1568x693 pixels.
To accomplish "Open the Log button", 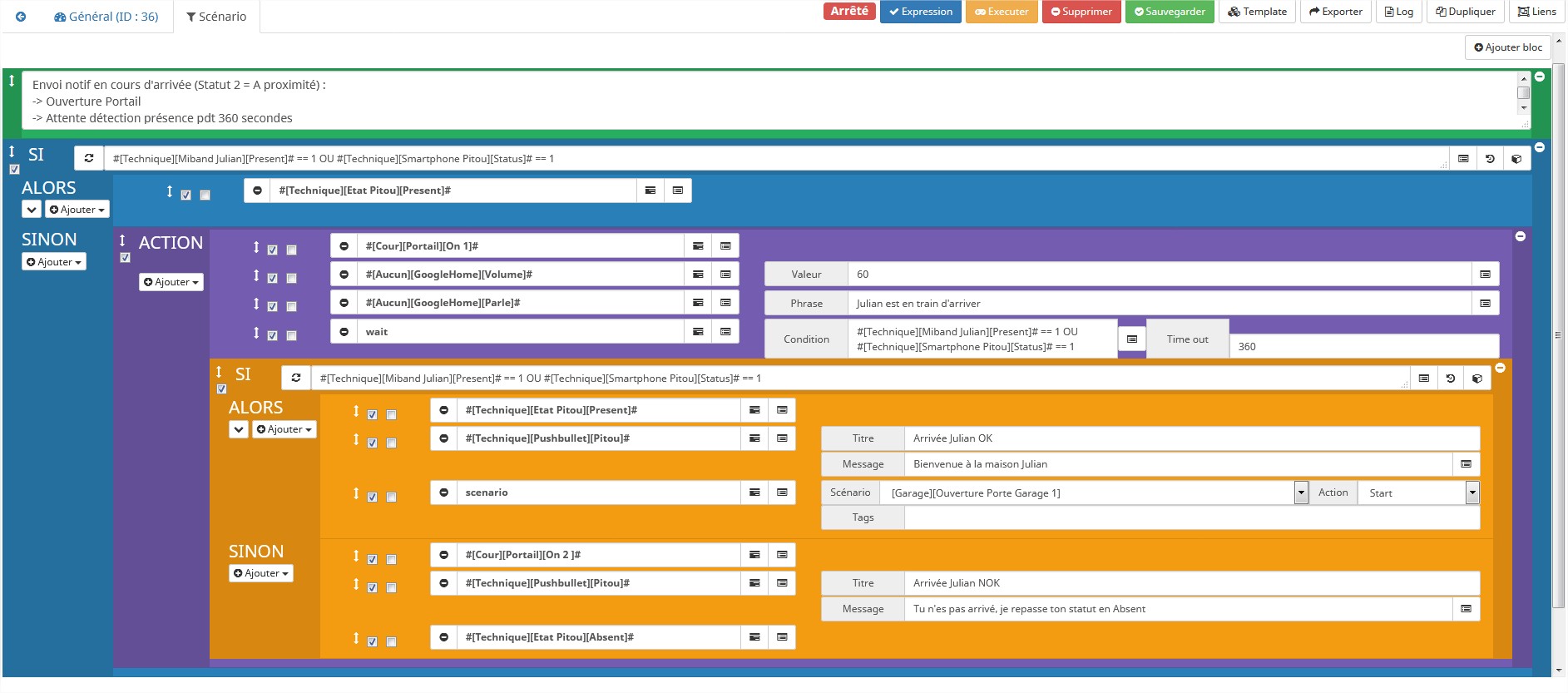I will click(1398, 12).
